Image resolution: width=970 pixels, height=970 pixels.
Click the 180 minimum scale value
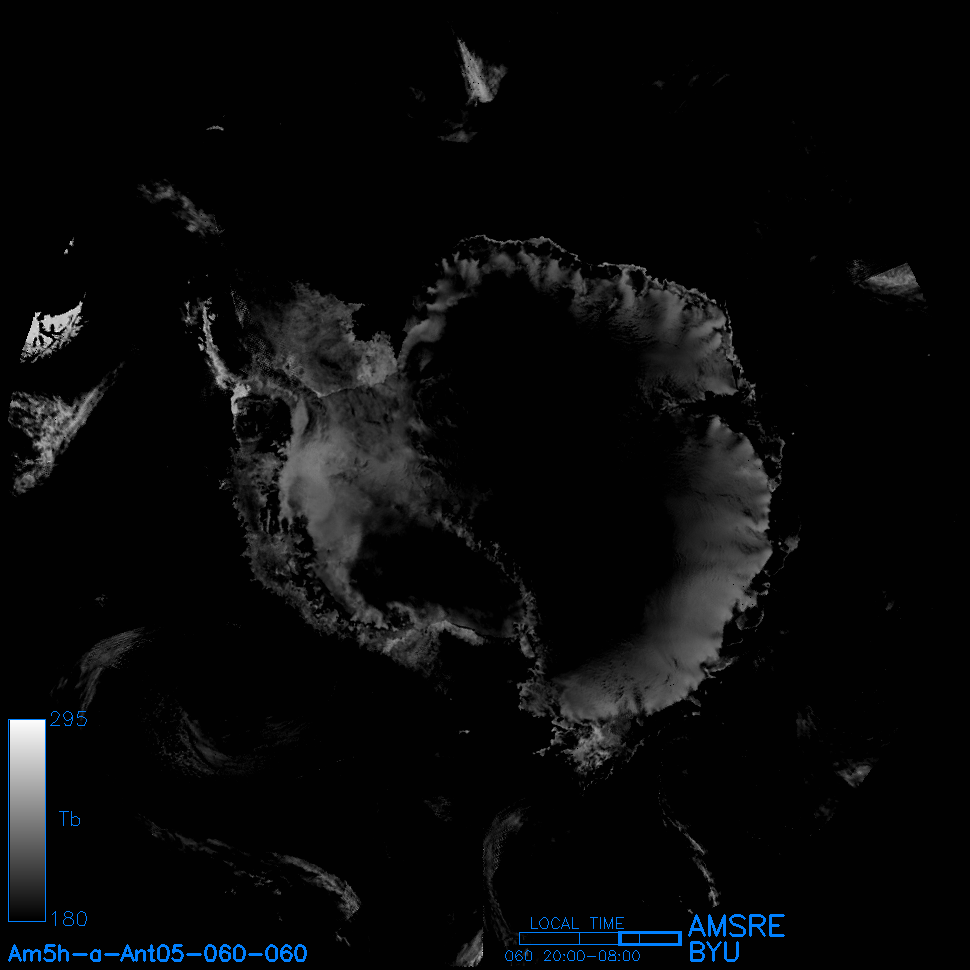68,918
